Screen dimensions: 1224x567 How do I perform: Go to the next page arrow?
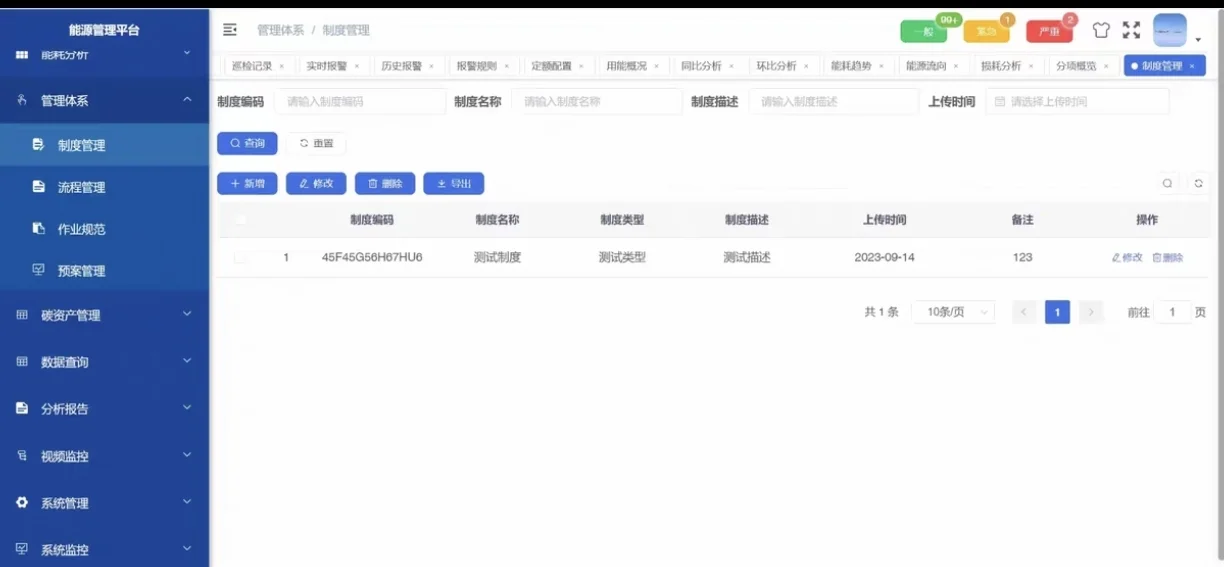[x=1091, y=312]
